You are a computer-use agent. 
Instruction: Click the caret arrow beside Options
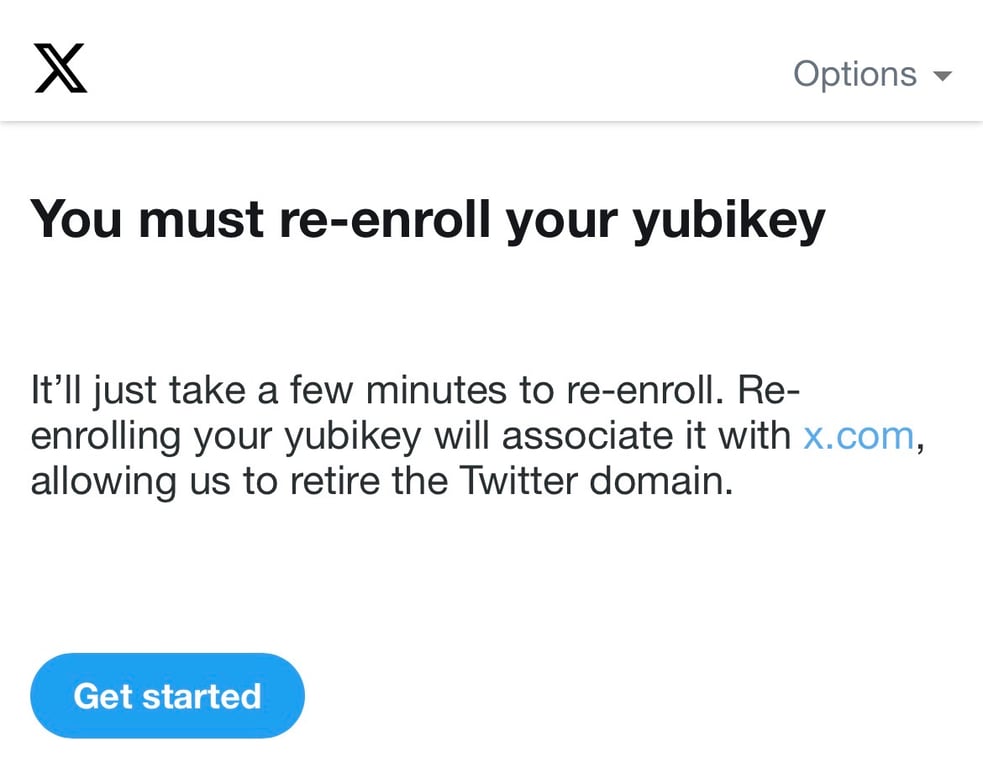click(x=942, y=76)
